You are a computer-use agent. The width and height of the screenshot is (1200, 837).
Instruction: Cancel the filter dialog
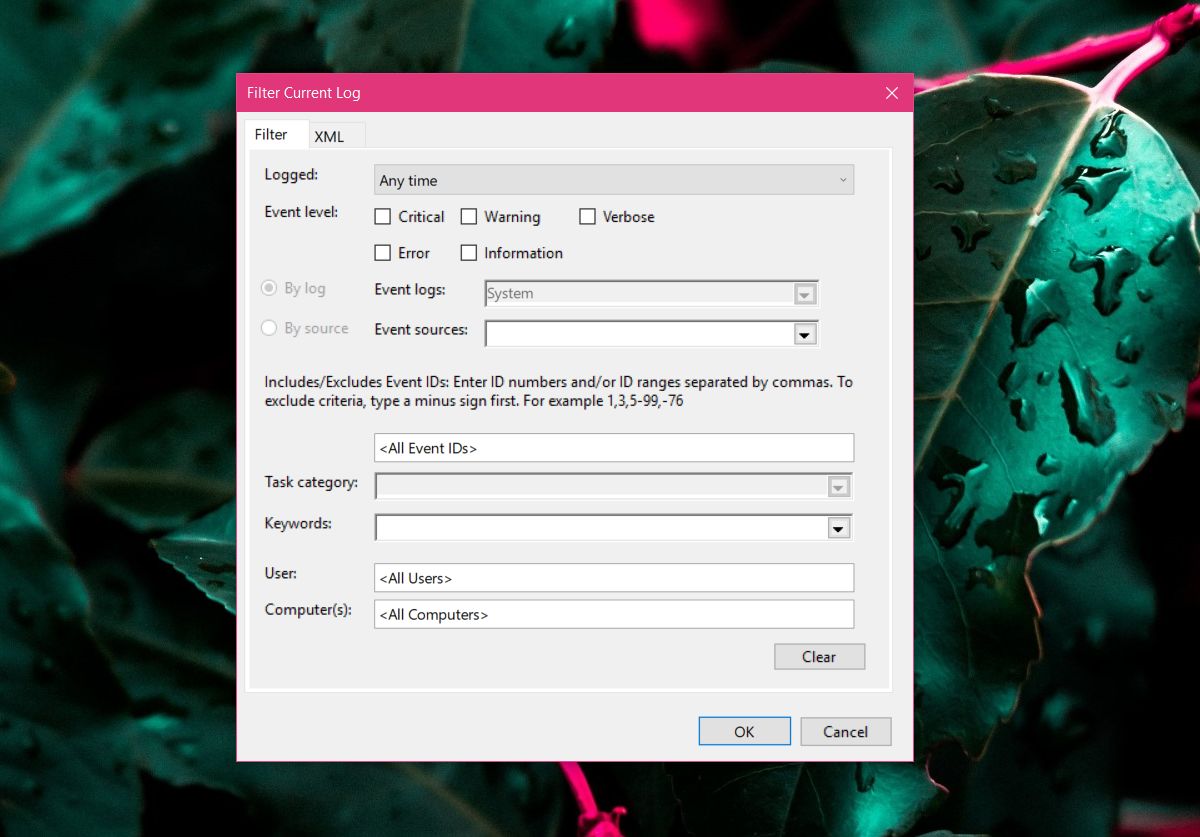[845, 731]
